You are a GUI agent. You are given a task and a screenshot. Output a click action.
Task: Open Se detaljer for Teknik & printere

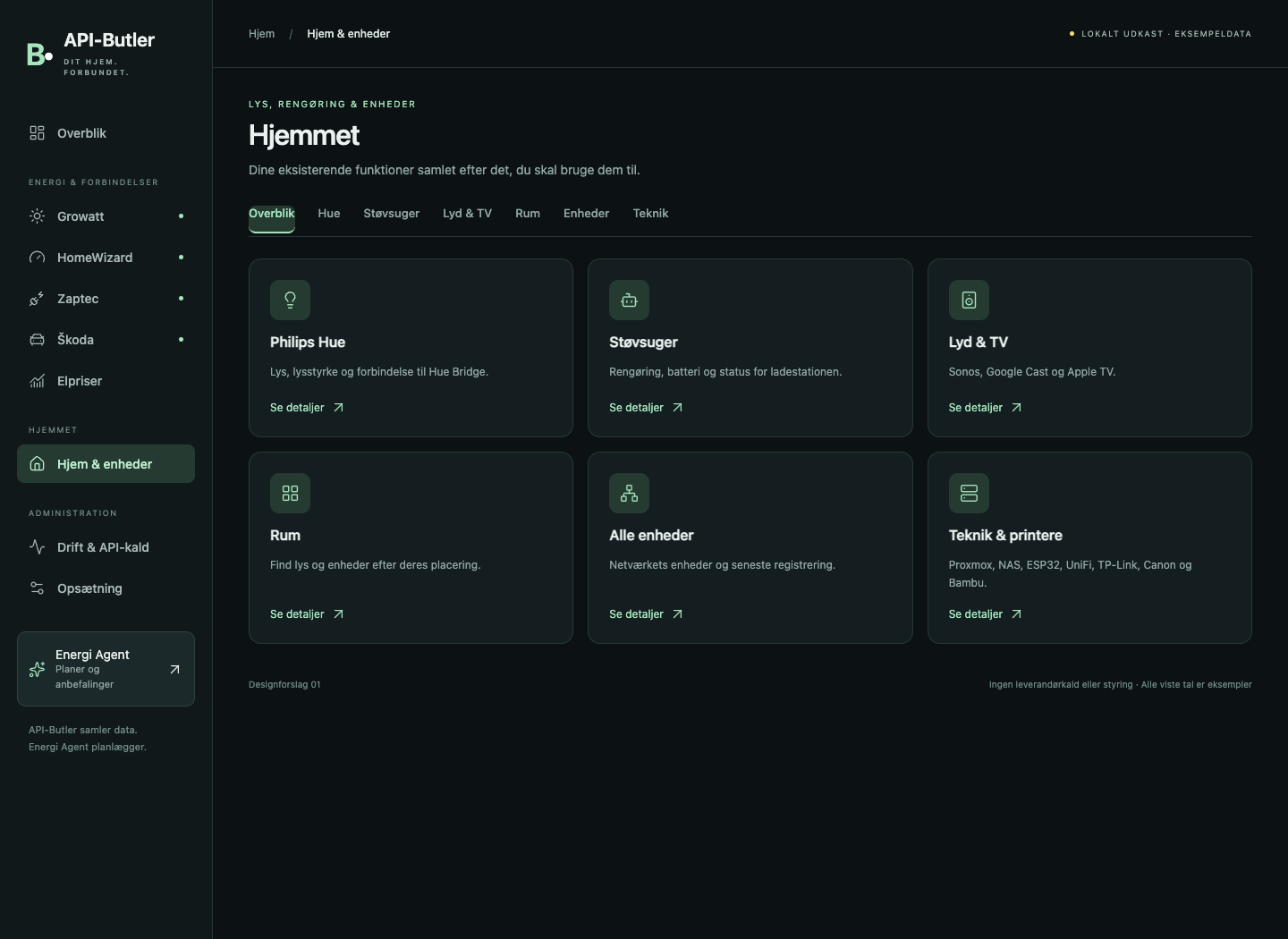click(x=985, y=614)
